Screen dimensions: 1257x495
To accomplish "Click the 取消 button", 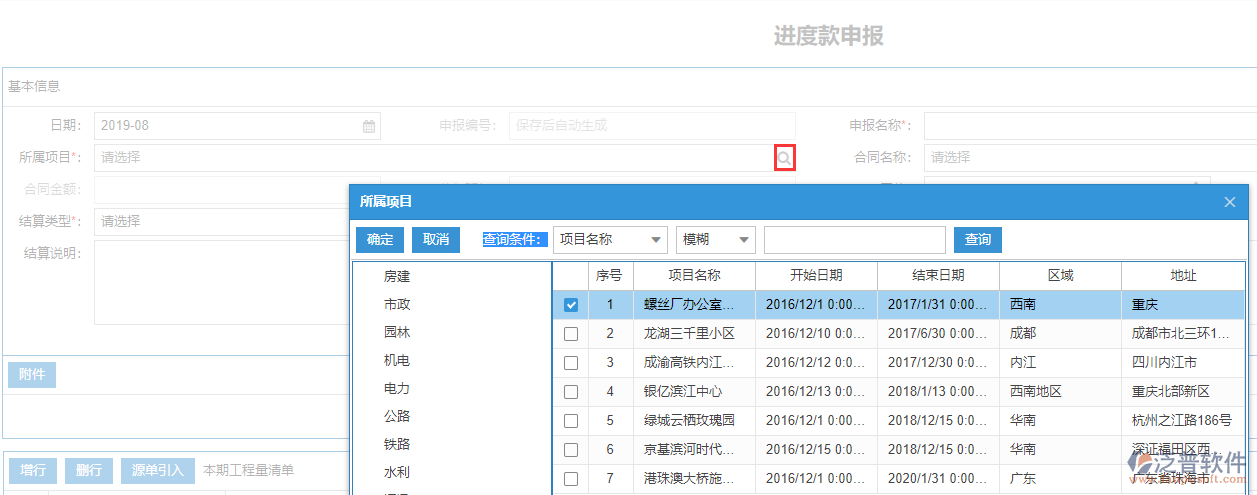I will (x=435, y=240).
